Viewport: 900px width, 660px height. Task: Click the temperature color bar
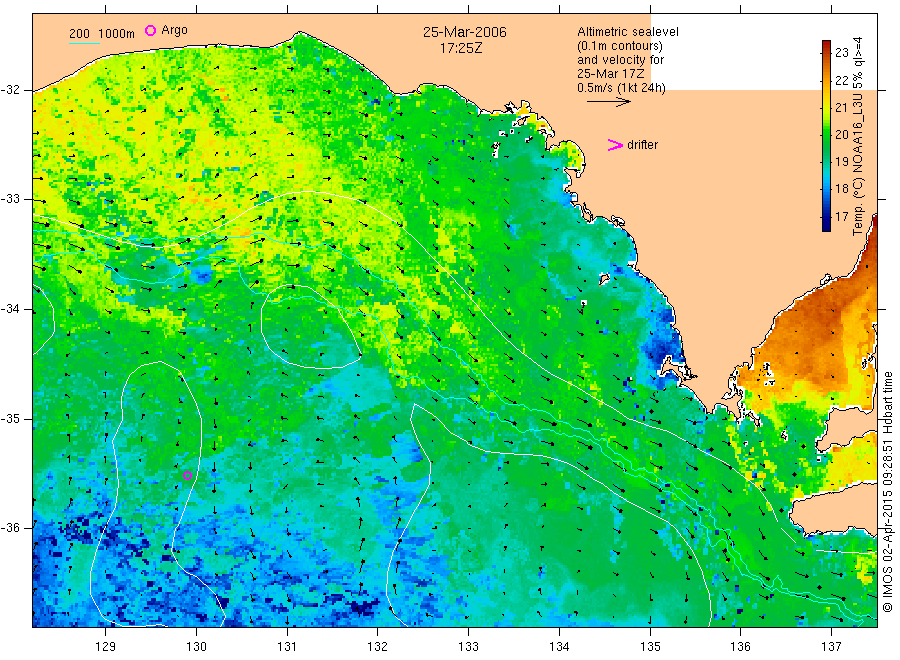pos(826,135)
